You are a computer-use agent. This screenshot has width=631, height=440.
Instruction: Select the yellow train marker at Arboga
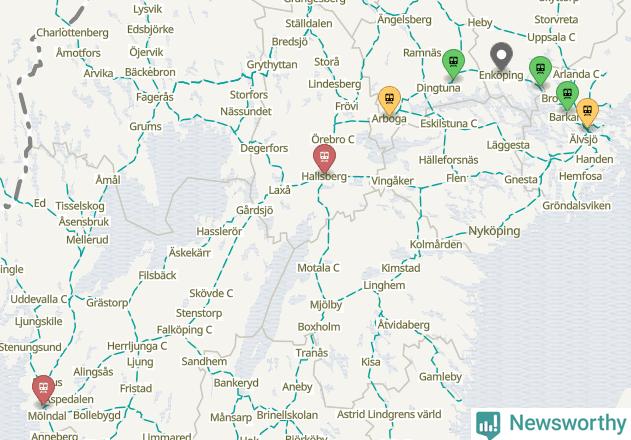(390, 99)
